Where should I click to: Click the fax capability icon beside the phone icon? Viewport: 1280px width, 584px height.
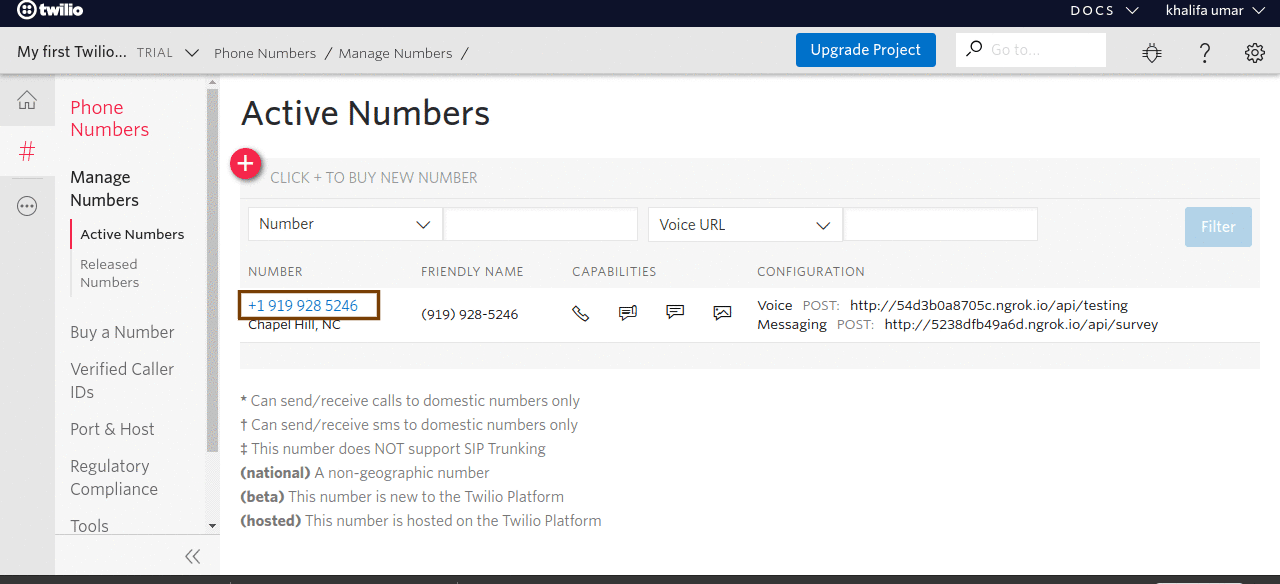628,313
